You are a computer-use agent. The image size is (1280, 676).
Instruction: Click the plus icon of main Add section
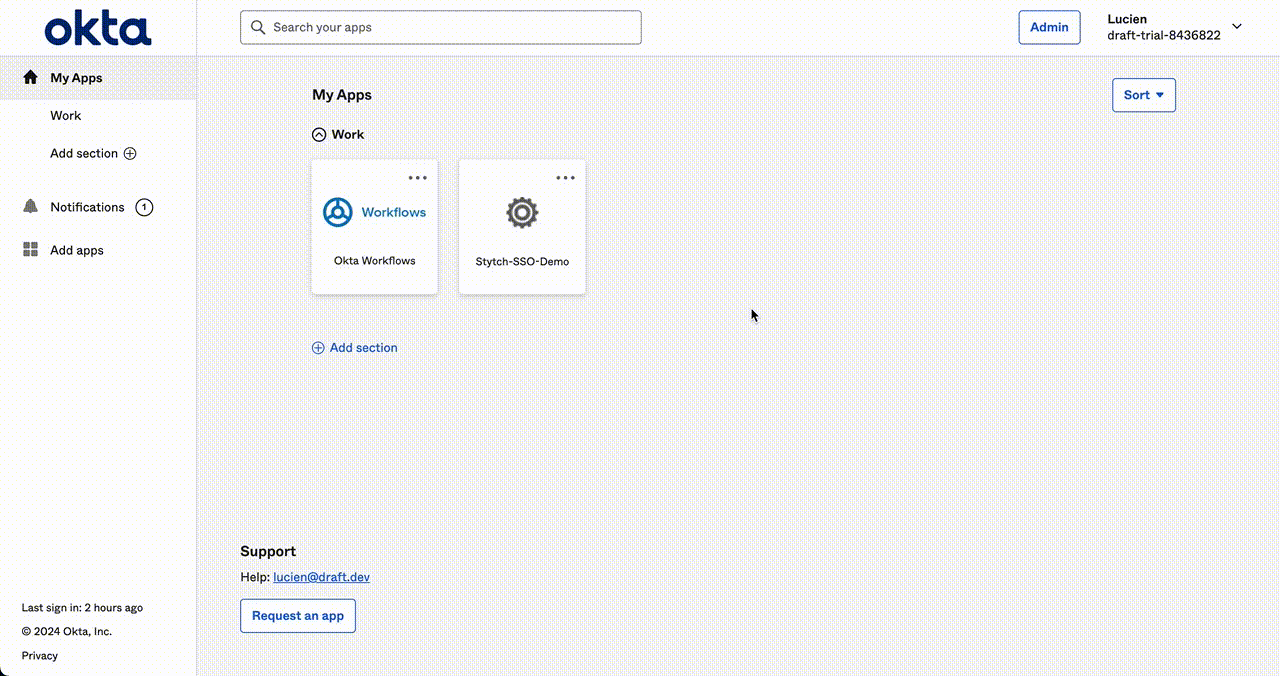[318, 348]
